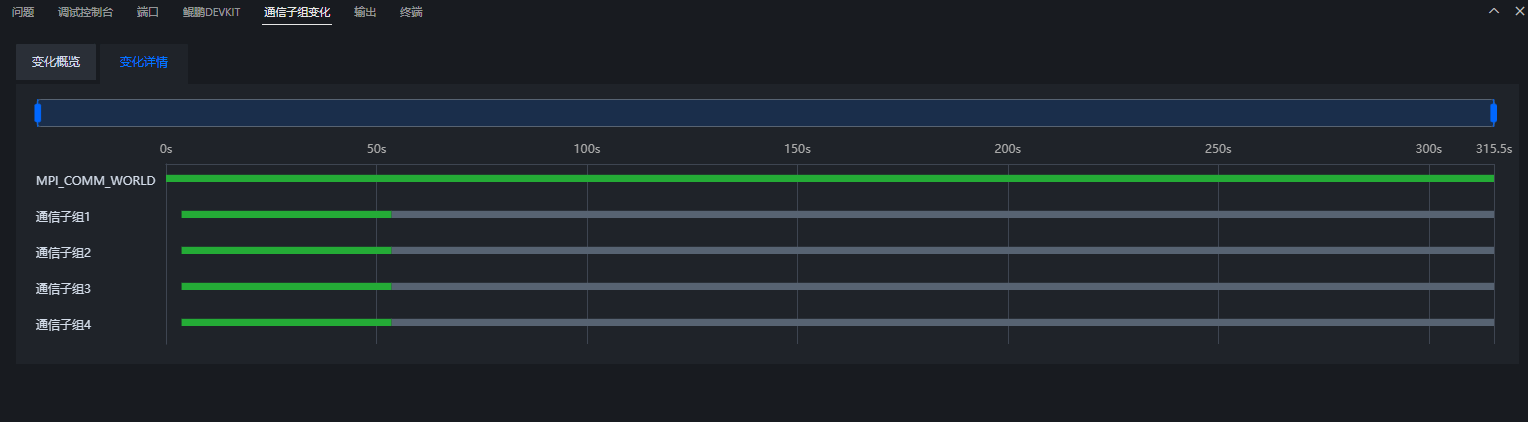Click the gray segment of 通信子组4

click(x=942, y=322)
